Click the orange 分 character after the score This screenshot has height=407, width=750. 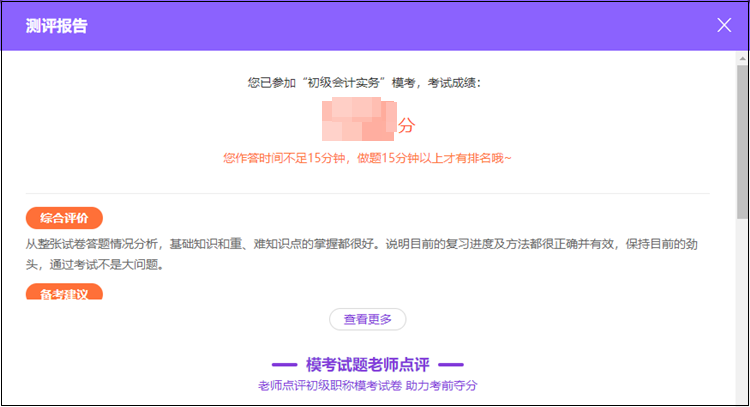pos(406,126)
